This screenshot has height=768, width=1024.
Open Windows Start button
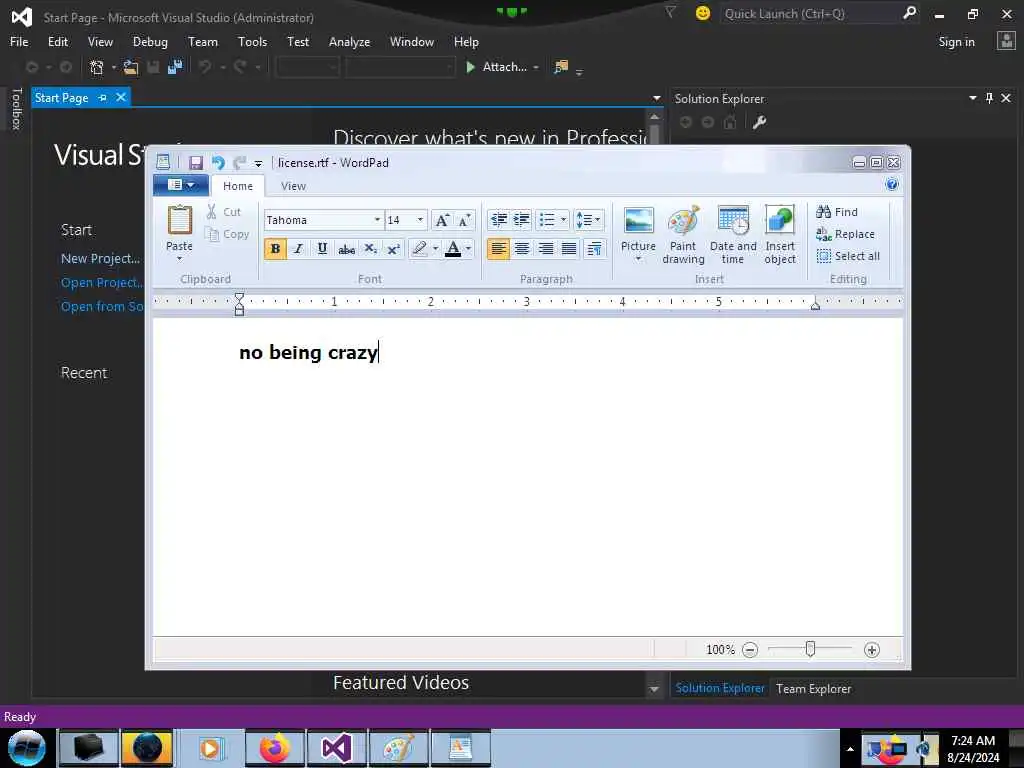[26, 748]
